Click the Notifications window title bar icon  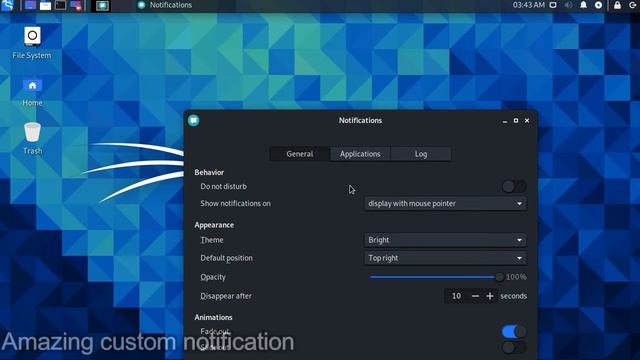pos(193,120)
